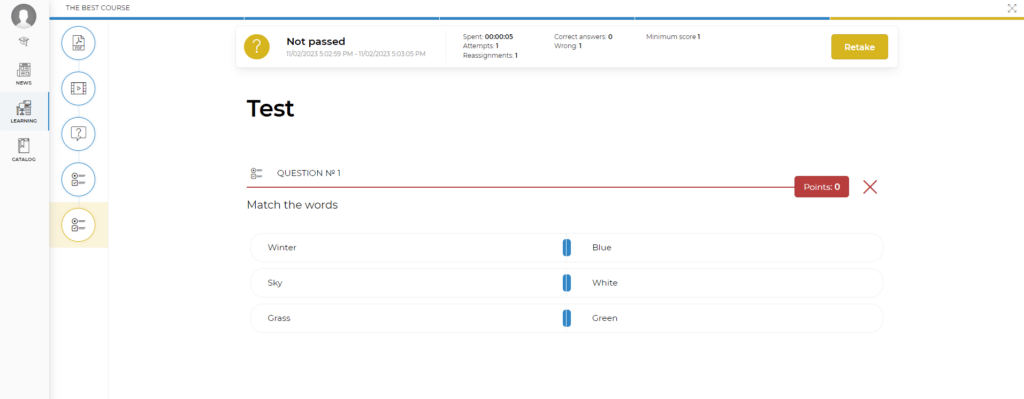Click the red X wrong-answer mark
This screenshot has height=399, width=1024.
click(870, 187)
